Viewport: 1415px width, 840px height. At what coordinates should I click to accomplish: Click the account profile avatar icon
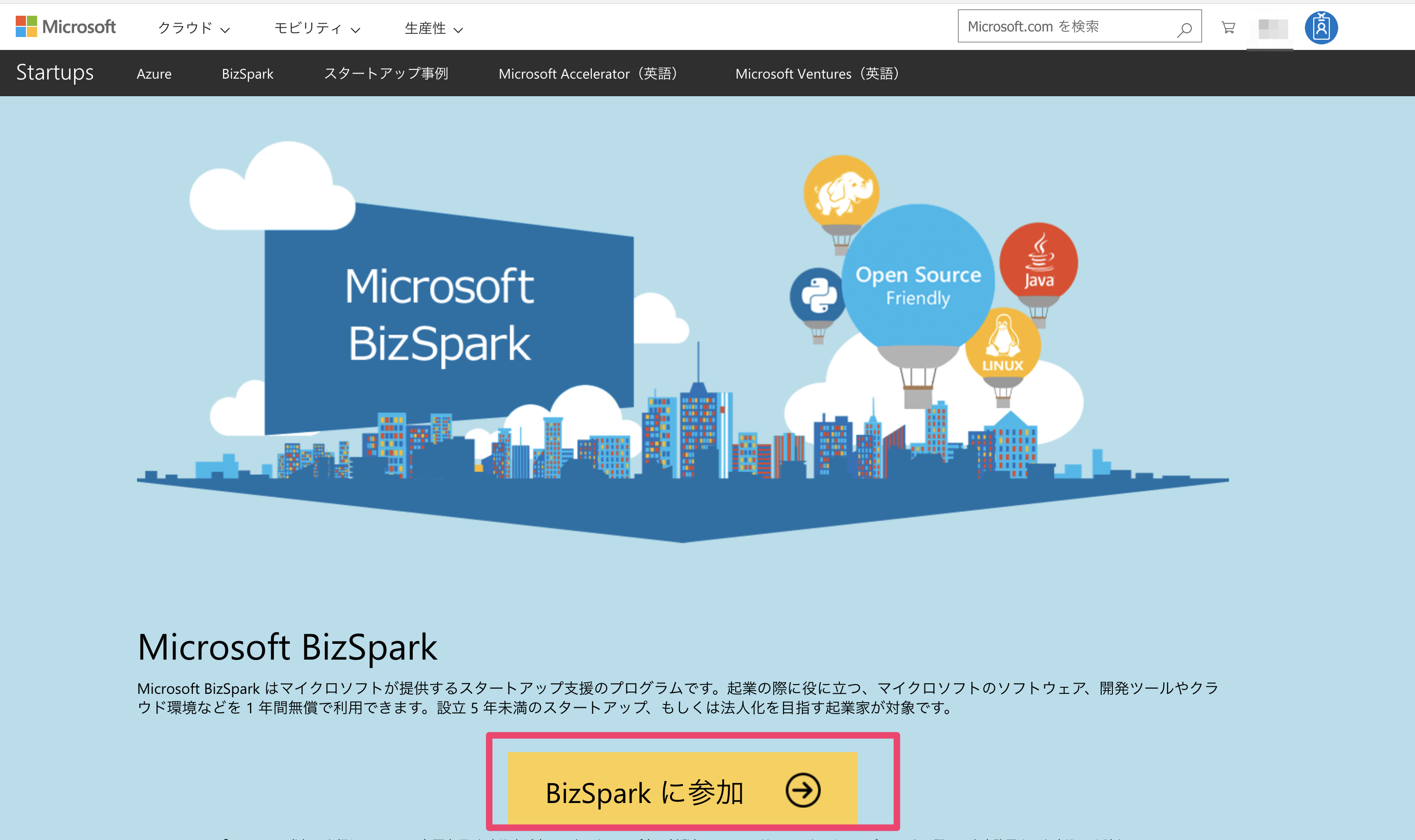tap(1321, 26)
